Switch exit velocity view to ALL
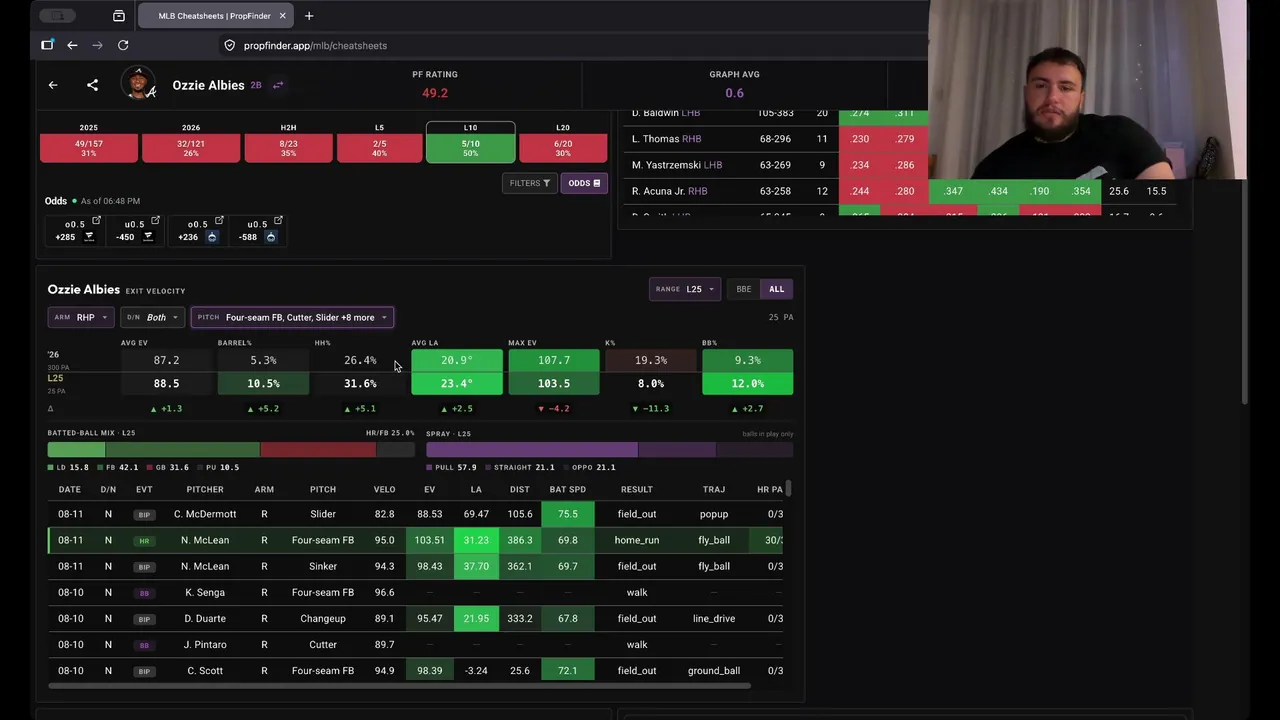Viewport: 1280px width, 720px height. click(777, 289)
